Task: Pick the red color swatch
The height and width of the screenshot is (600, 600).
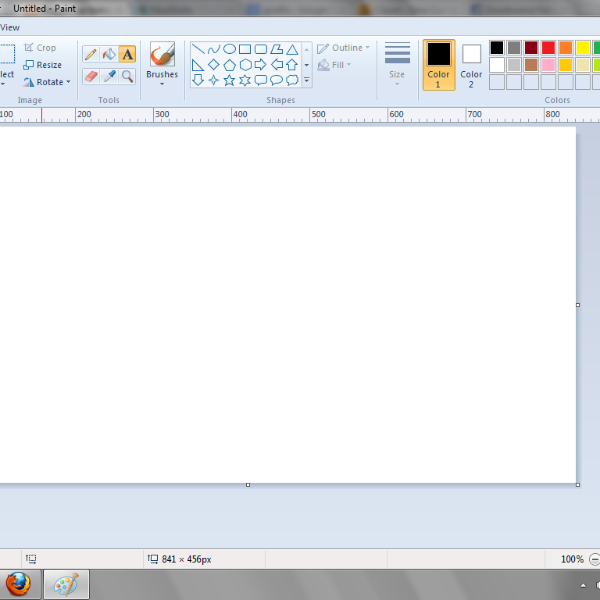Action: pyautogui.click(x=548, y=48)
